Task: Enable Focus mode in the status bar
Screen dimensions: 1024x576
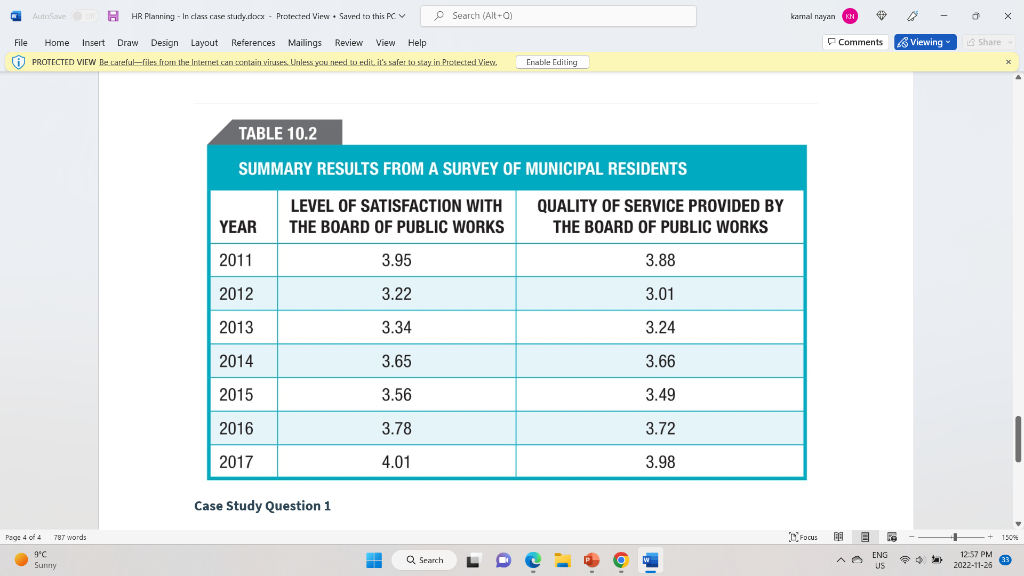Action: 803,537
